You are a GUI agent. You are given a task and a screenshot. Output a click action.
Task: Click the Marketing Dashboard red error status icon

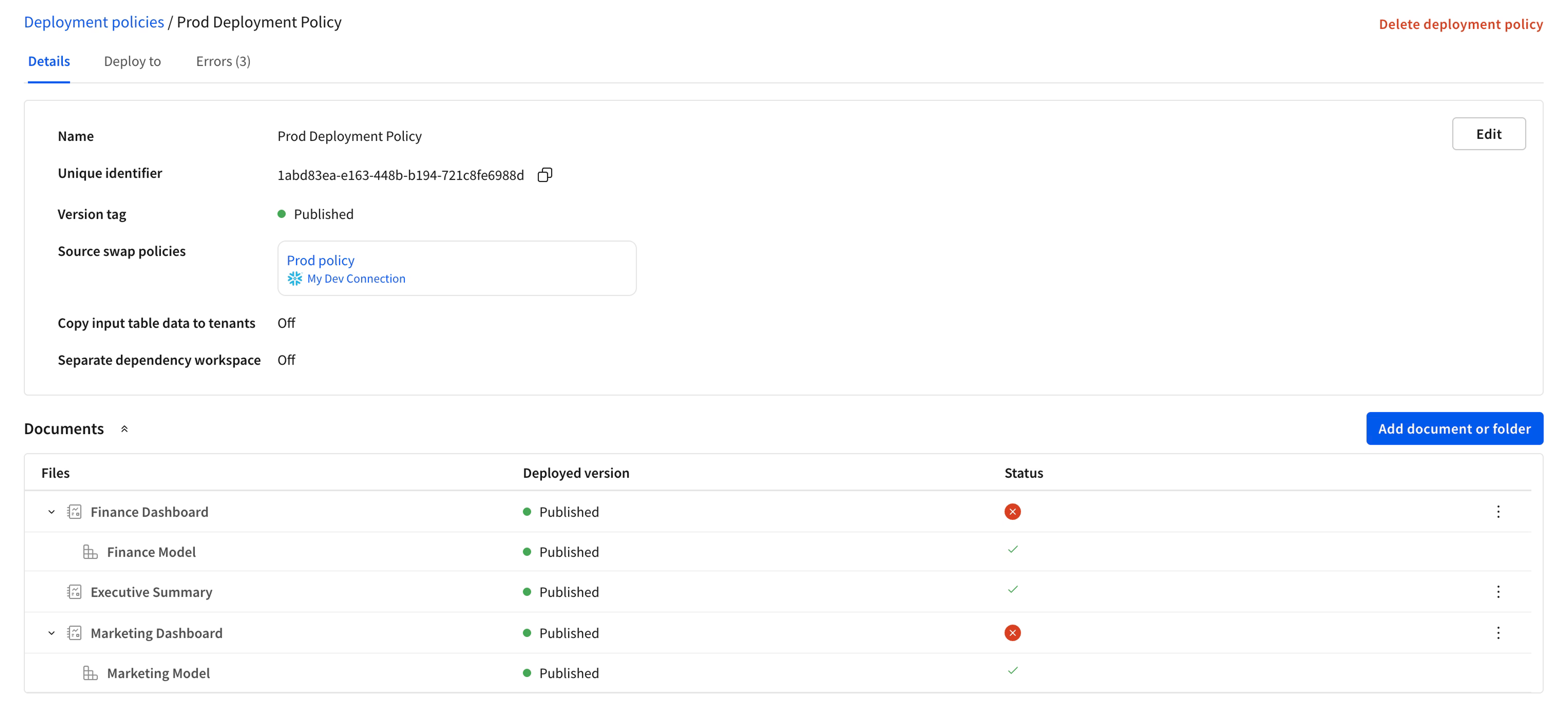1012,633
